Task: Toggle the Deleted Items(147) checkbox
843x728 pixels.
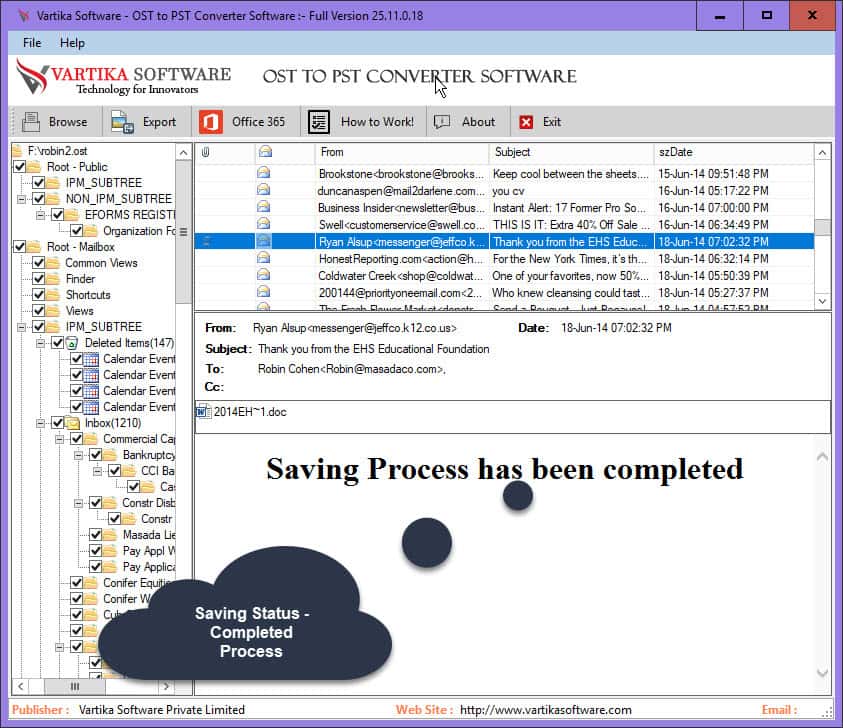Action: tap(58, 343)
